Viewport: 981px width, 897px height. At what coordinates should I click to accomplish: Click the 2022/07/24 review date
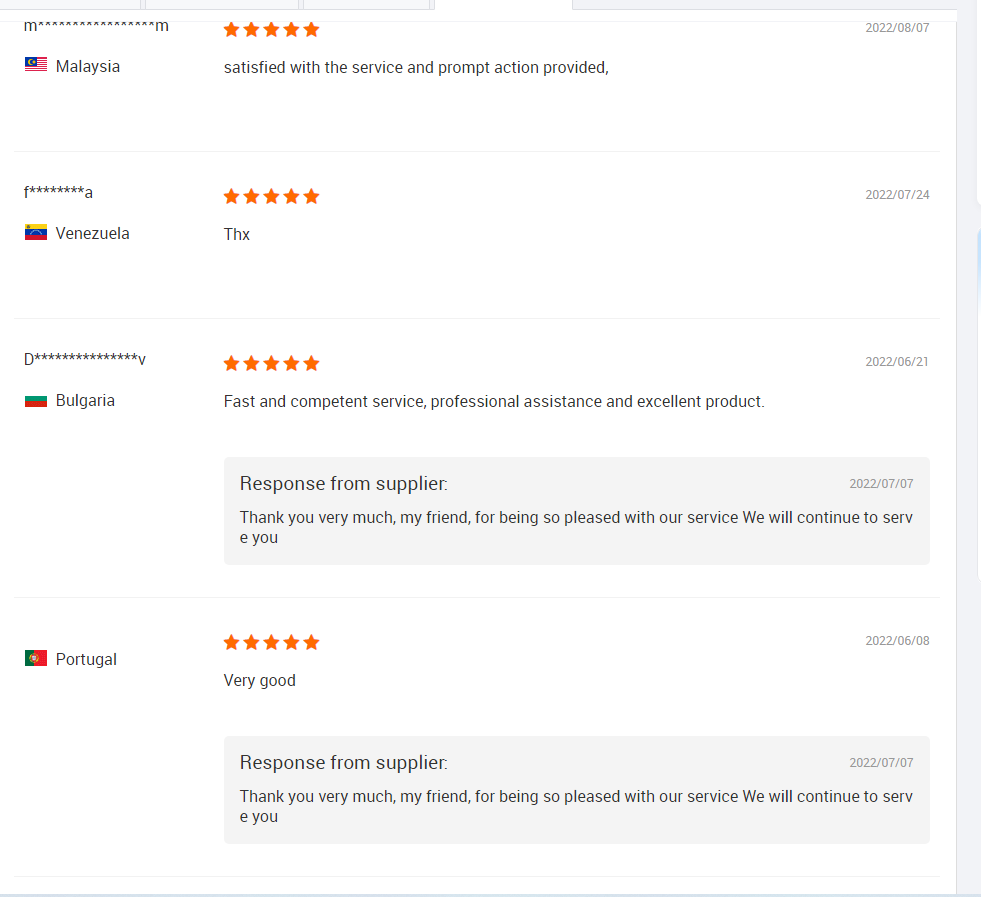pyautogui.click(x=897, y=195)
